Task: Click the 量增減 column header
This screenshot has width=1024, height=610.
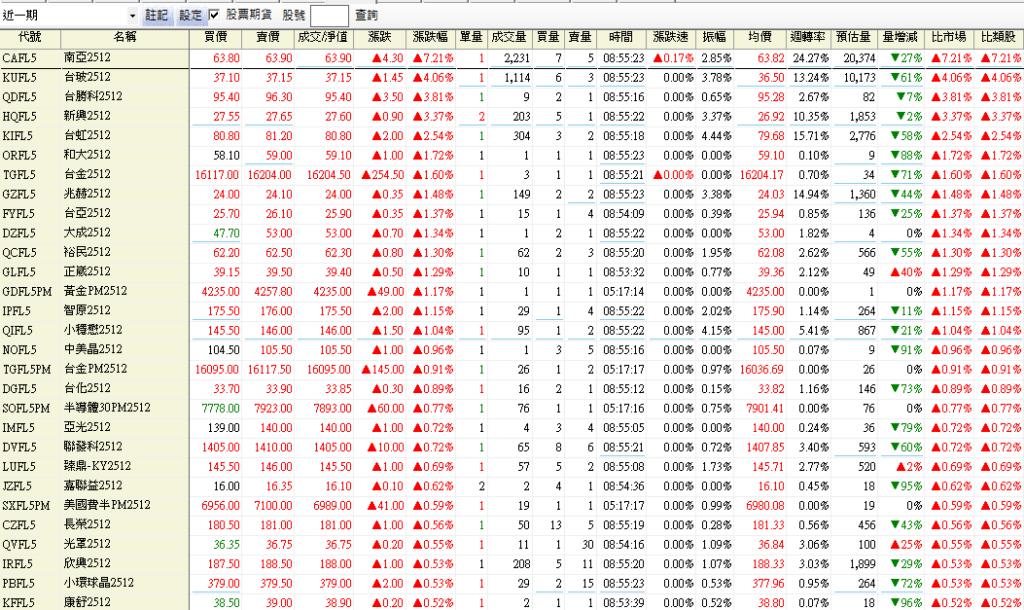Action: pos(905,37)
